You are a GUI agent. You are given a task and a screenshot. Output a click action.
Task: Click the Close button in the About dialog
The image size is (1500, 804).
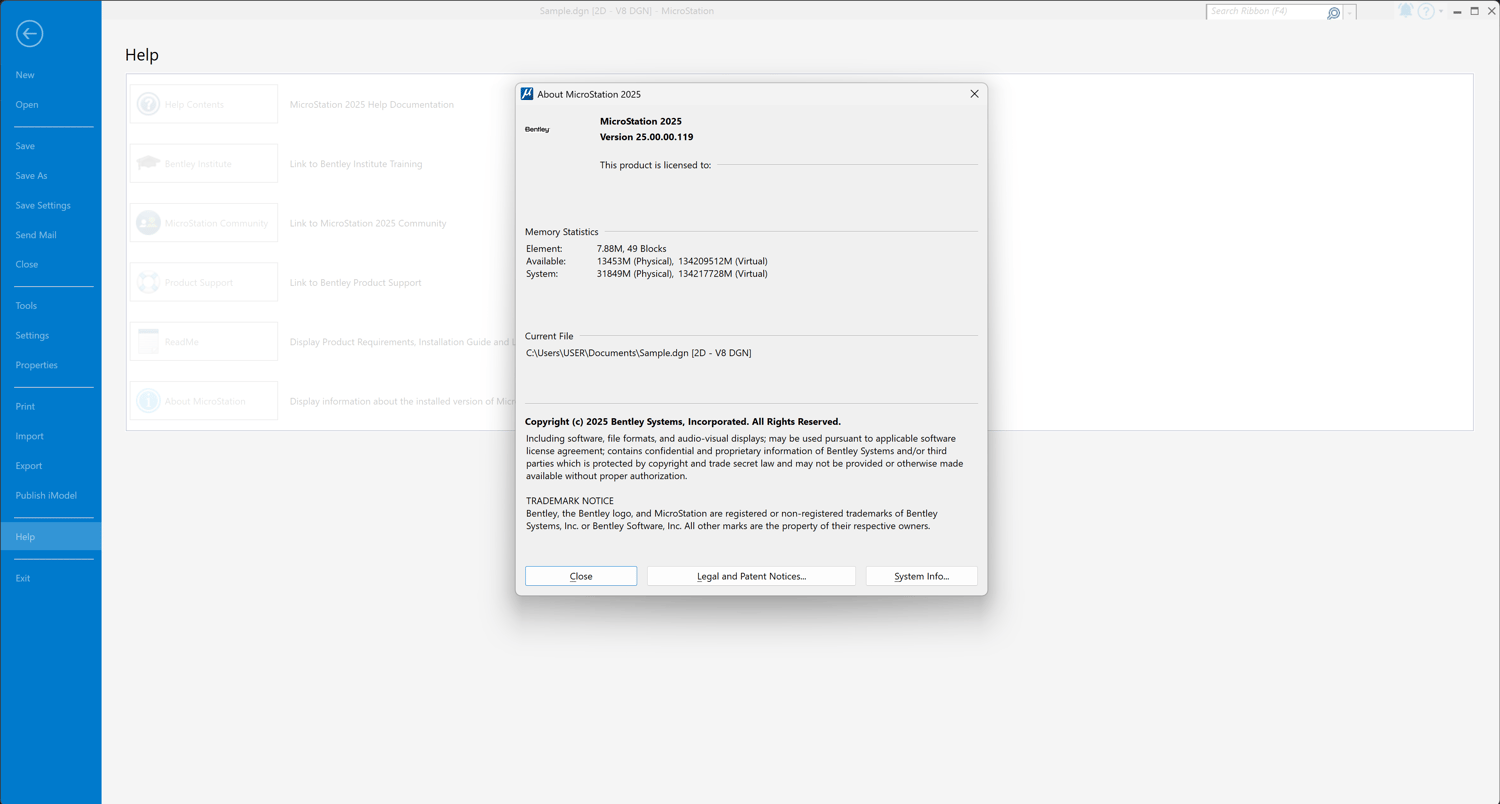pyautogui.click(x=581, y=576)
